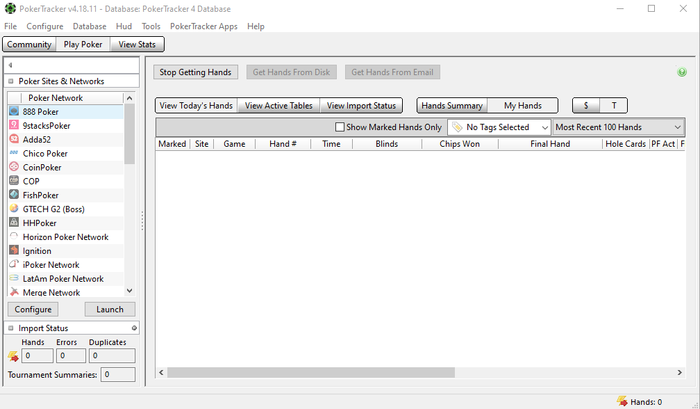Open the PokerTracker Apps menu
The width and height of the screenshot is (700, 409).
click(204, 26)
